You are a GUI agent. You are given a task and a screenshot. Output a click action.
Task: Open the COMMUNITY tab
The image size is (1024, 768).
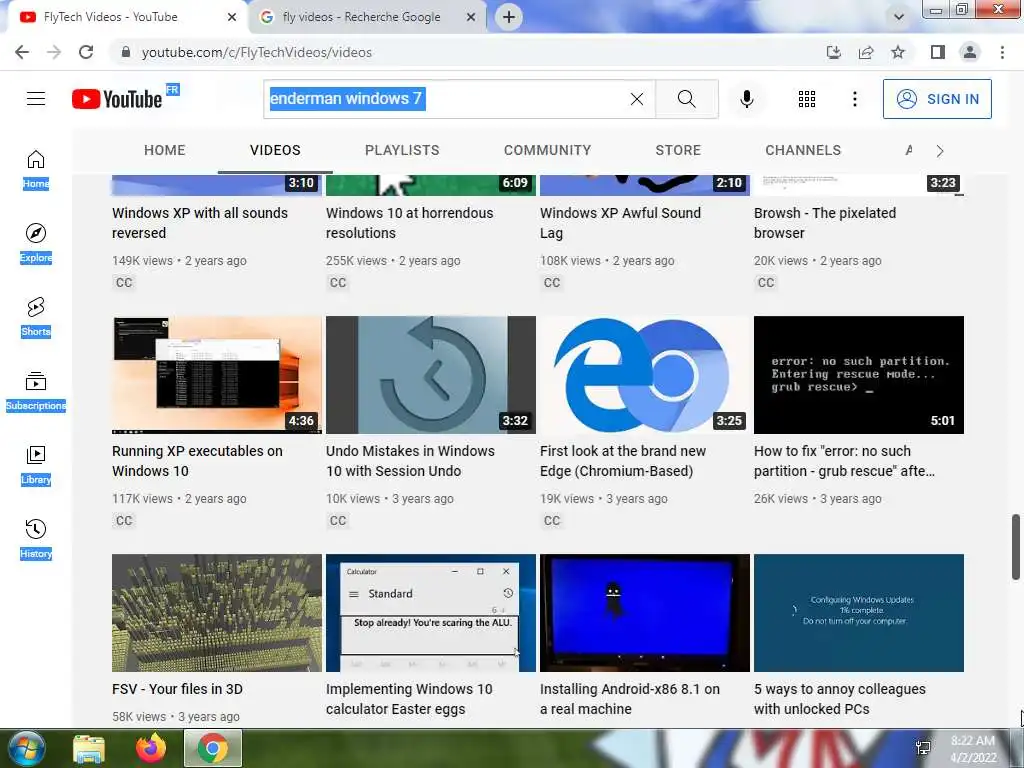pyautogui.click(x=547, y=150)
